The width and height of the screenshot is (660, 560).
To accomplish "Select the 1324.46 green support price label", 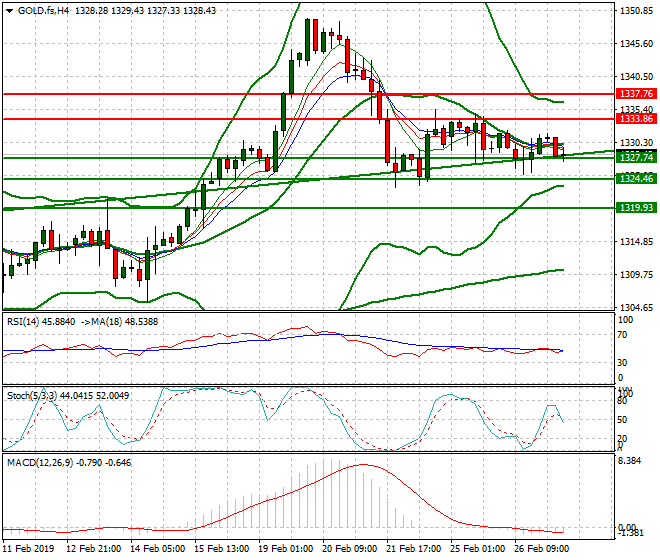I will click(x=636, y=179).
